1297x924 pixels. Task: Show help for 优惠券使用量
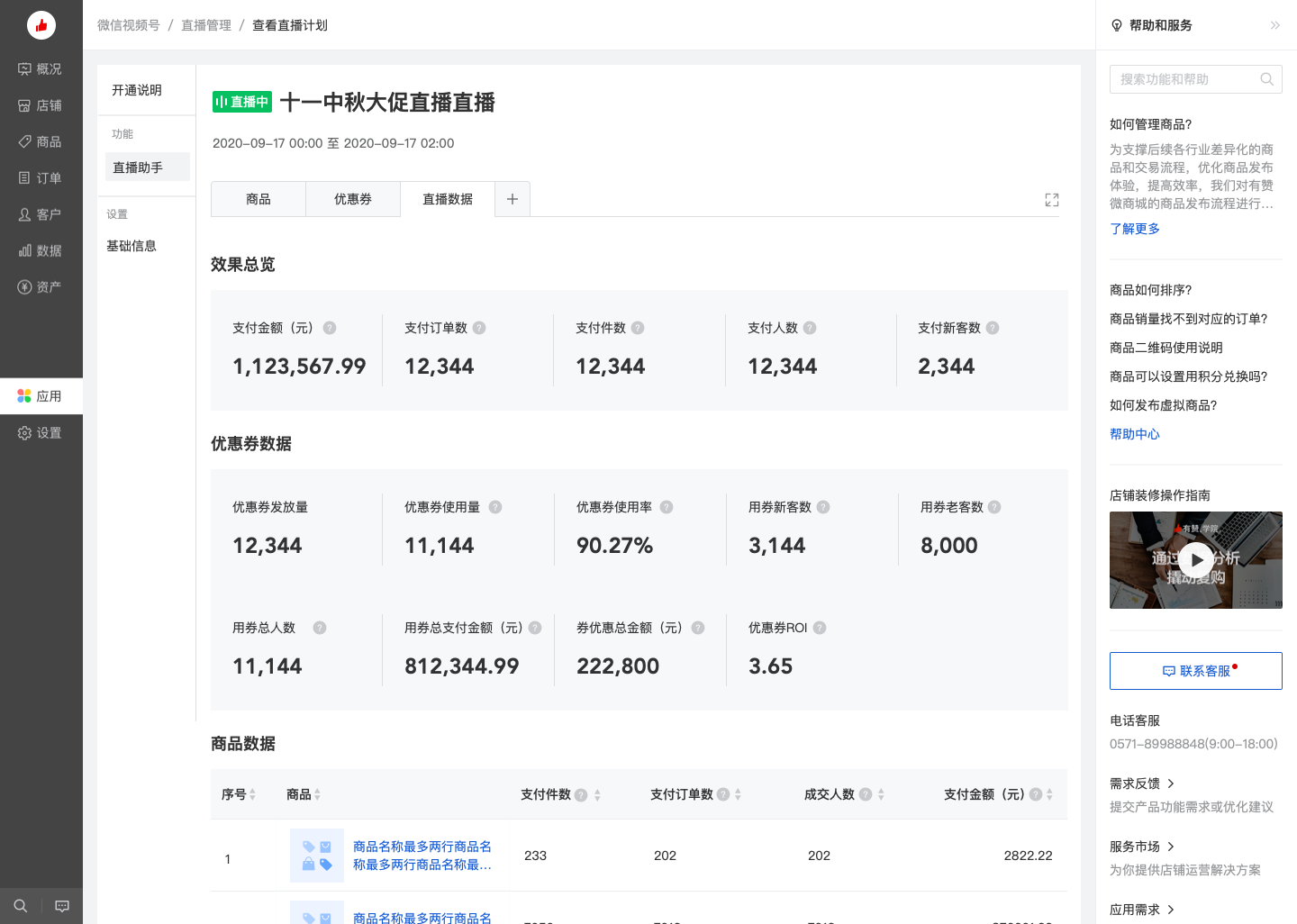point(495,507)
